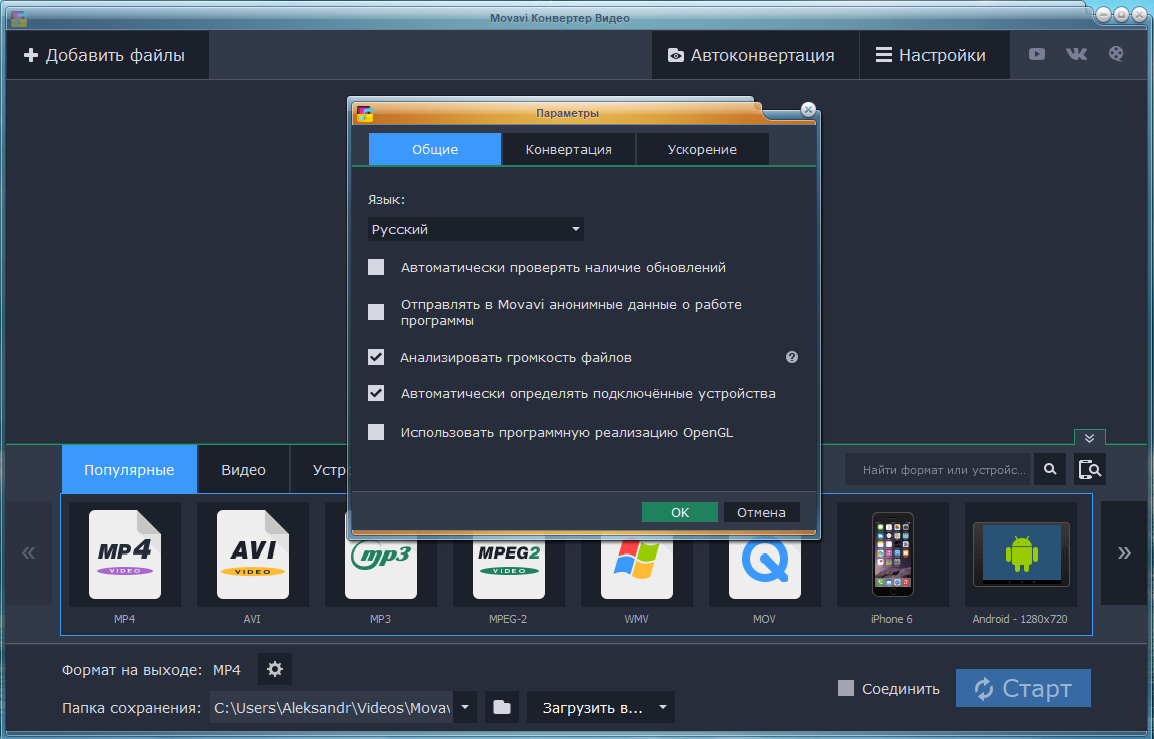
Task: Switch to the Конвертация tab
Action: tap(568, 149)
